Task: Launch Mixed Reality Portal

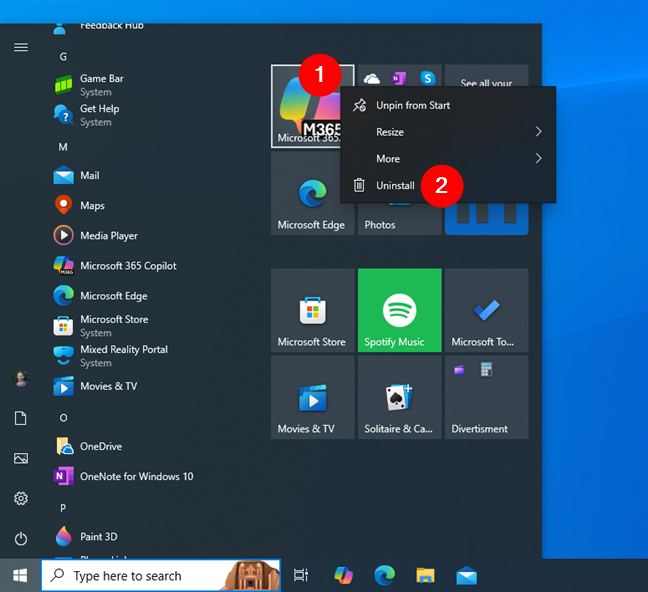Action: tap(124, 356)
